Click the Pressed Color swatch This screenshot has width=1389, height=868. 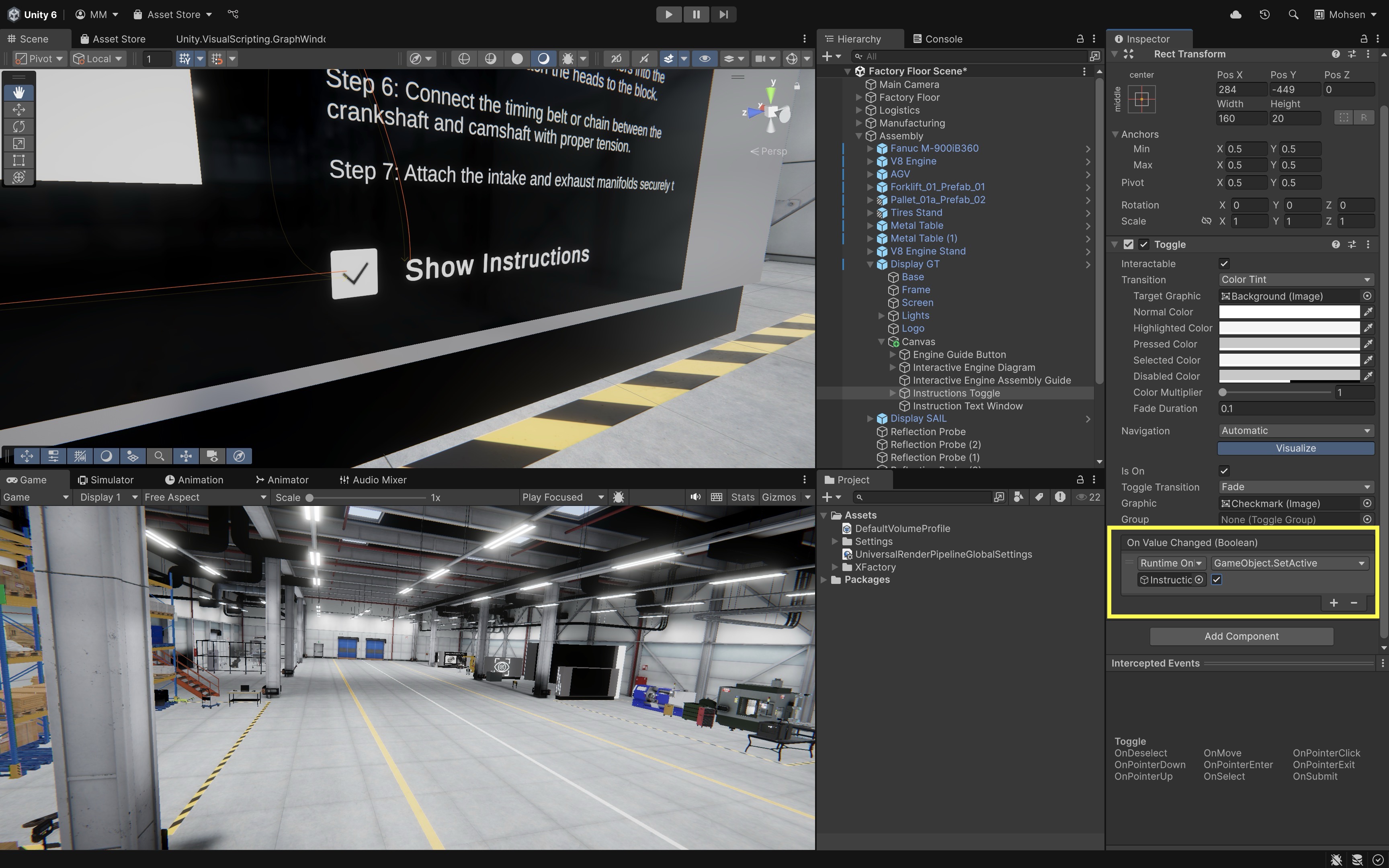1289,344
